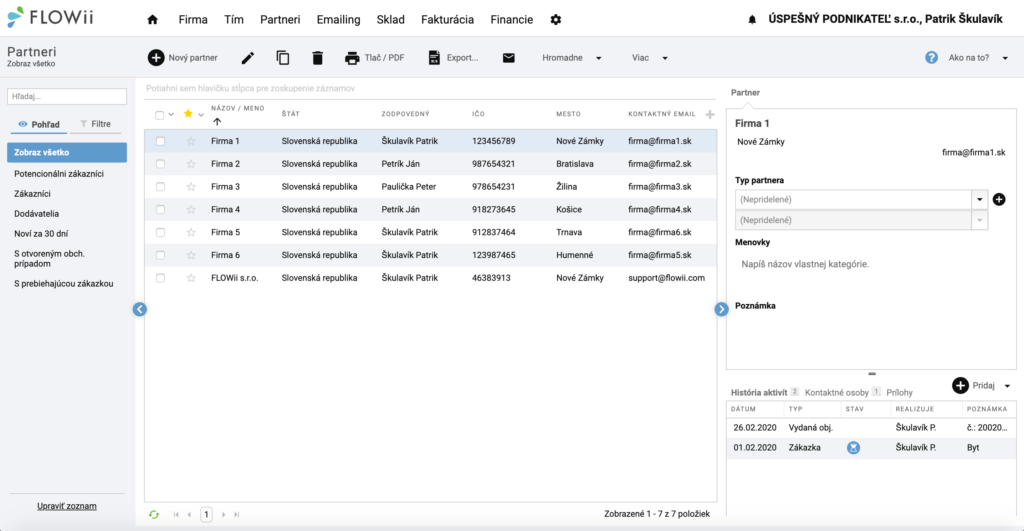Select Zákazníci view in sidebar
The width and height of the screenshot is (1024, 531).
click(x=33, y=194)
